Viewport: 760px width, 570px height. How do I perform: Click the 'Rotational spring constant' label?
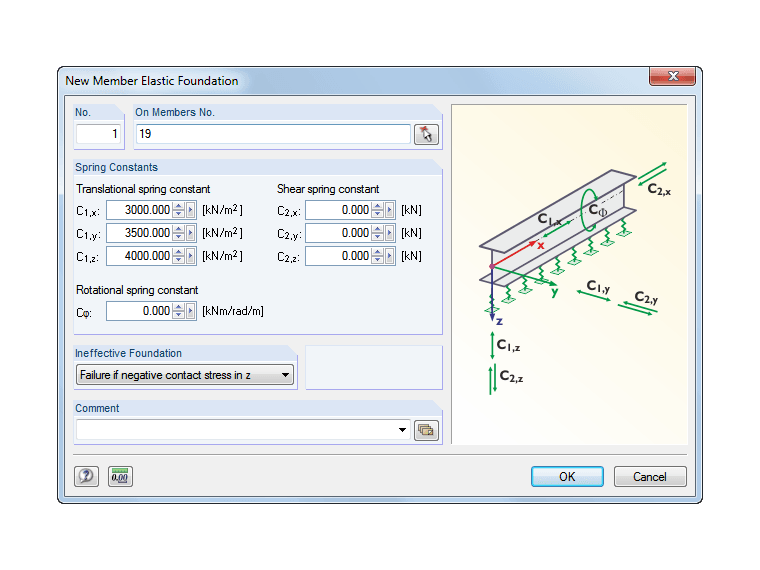(x=137, y=290)
